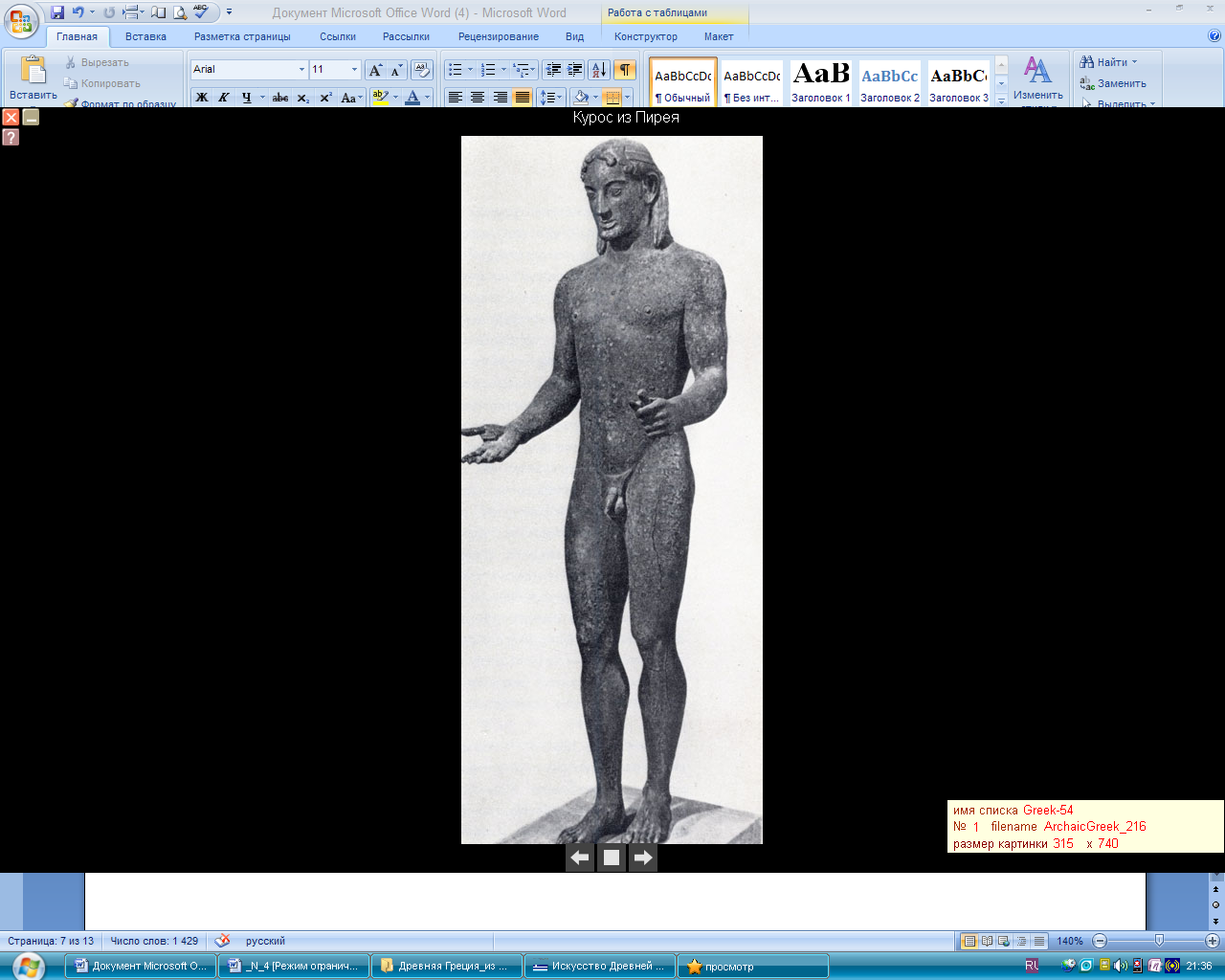
Task: Click Копировать in the clipboard group
Action: coord(102,83)
